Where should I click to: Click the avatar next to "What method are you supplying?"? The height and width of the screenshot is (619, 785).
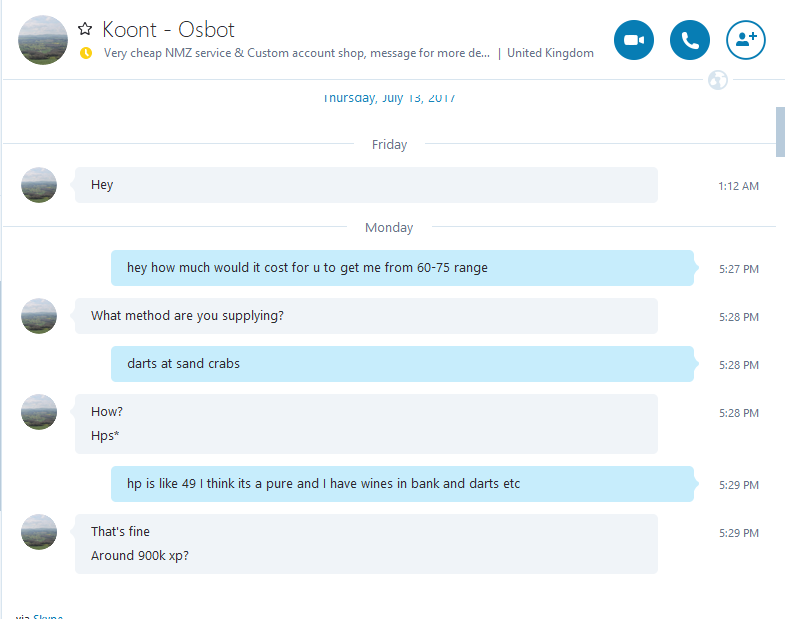[x=39, y=316]
